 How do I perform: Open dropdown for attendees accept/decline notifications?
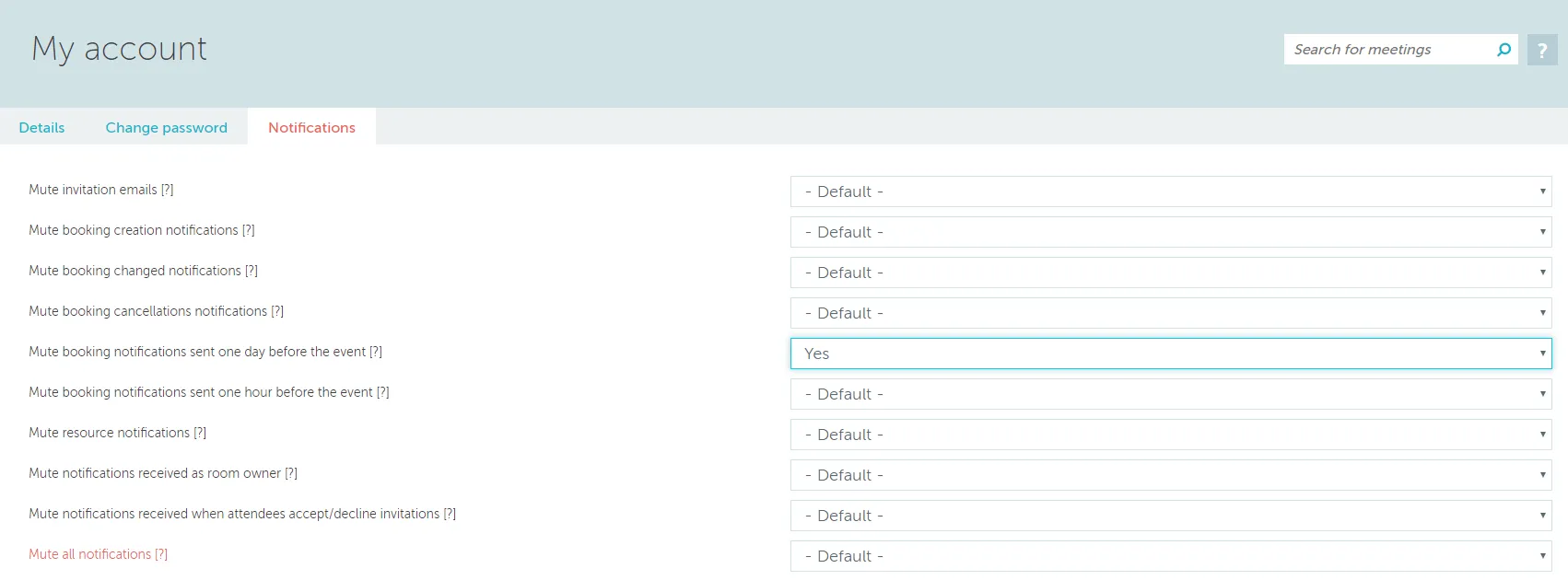(1170, 516)
